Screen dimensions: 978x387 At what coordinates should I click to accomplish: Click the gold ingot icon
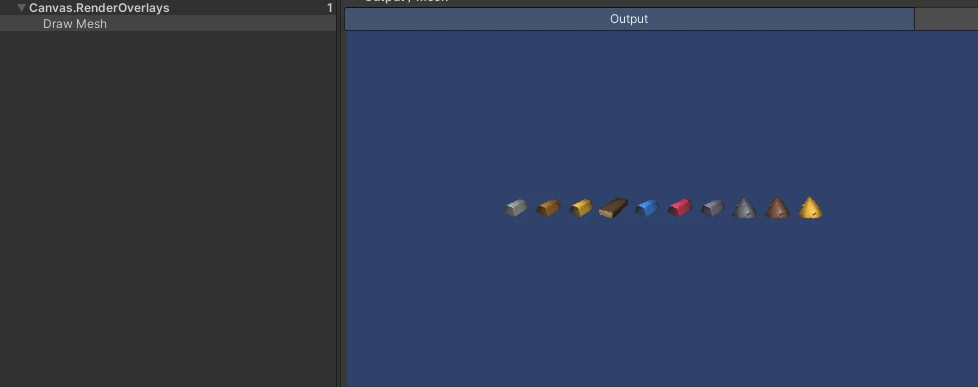coord(581,208)
